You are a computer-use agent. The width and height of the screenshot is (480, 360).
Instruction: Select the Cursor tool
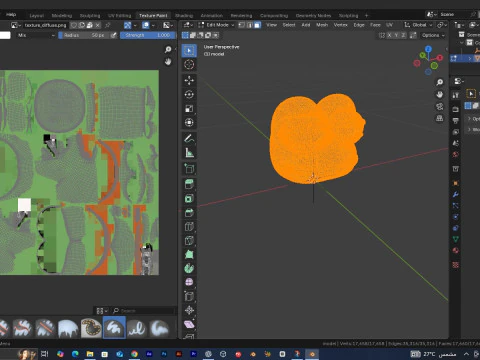tap(189, 65)
